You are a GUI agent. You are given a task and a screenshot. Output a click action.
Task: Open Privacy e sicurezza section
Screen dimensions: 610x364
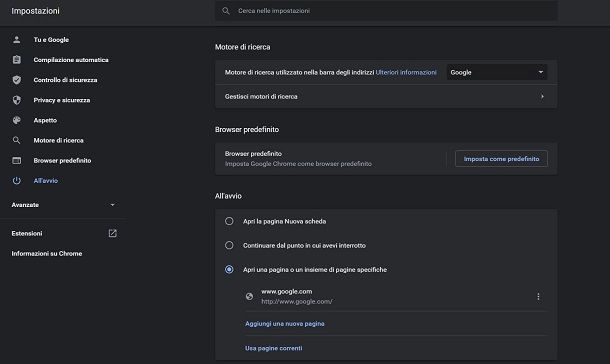[x=62, y=100]
